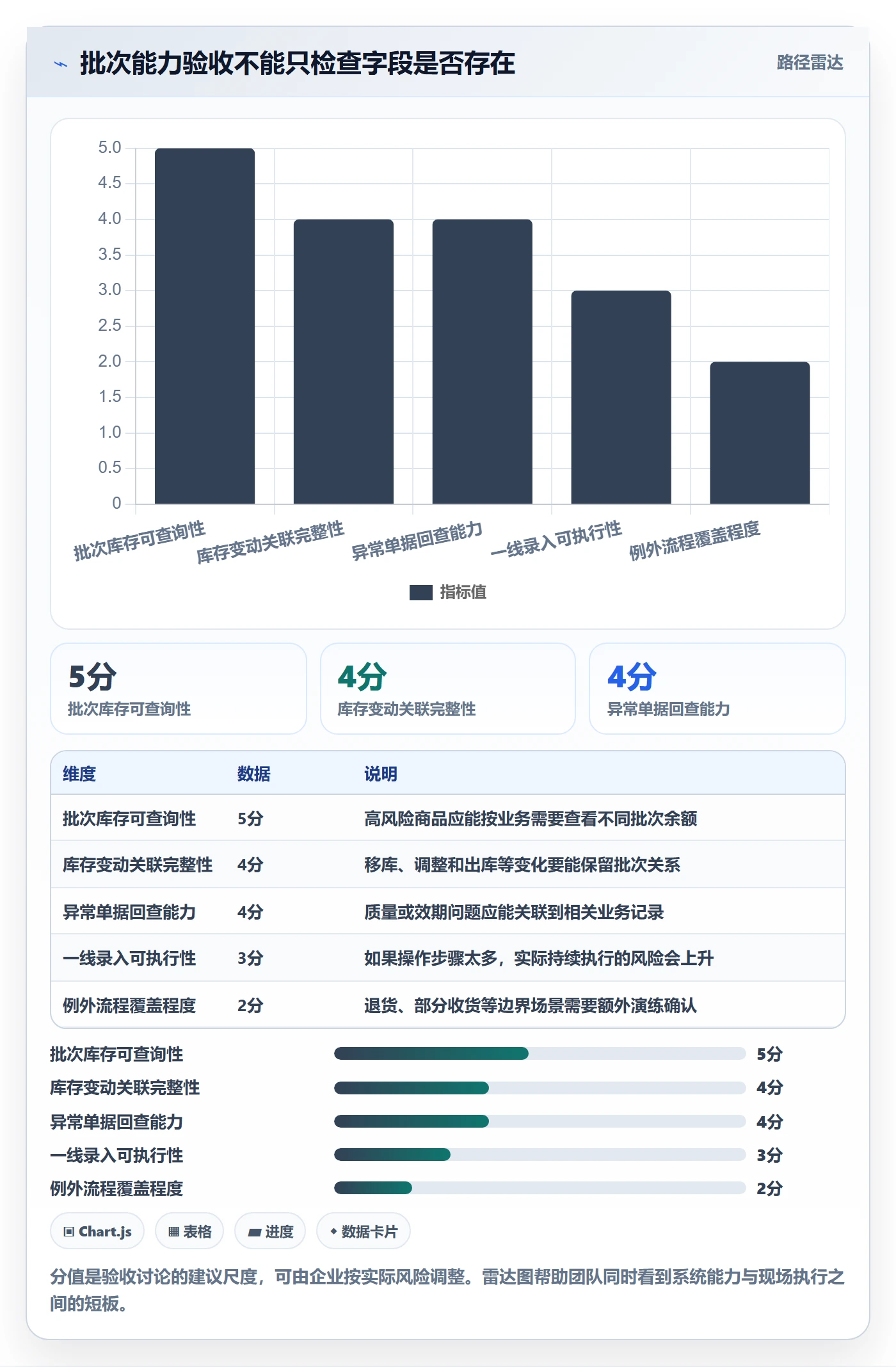Click the lightning icon beside the title

(61, 64)
